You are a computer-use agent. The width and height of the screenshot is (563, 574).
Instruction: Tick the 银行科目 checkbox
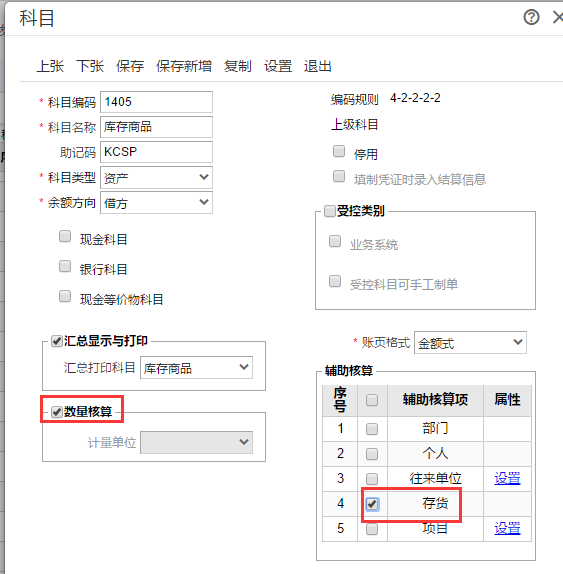pyautogui.click(x=65, y=266)
